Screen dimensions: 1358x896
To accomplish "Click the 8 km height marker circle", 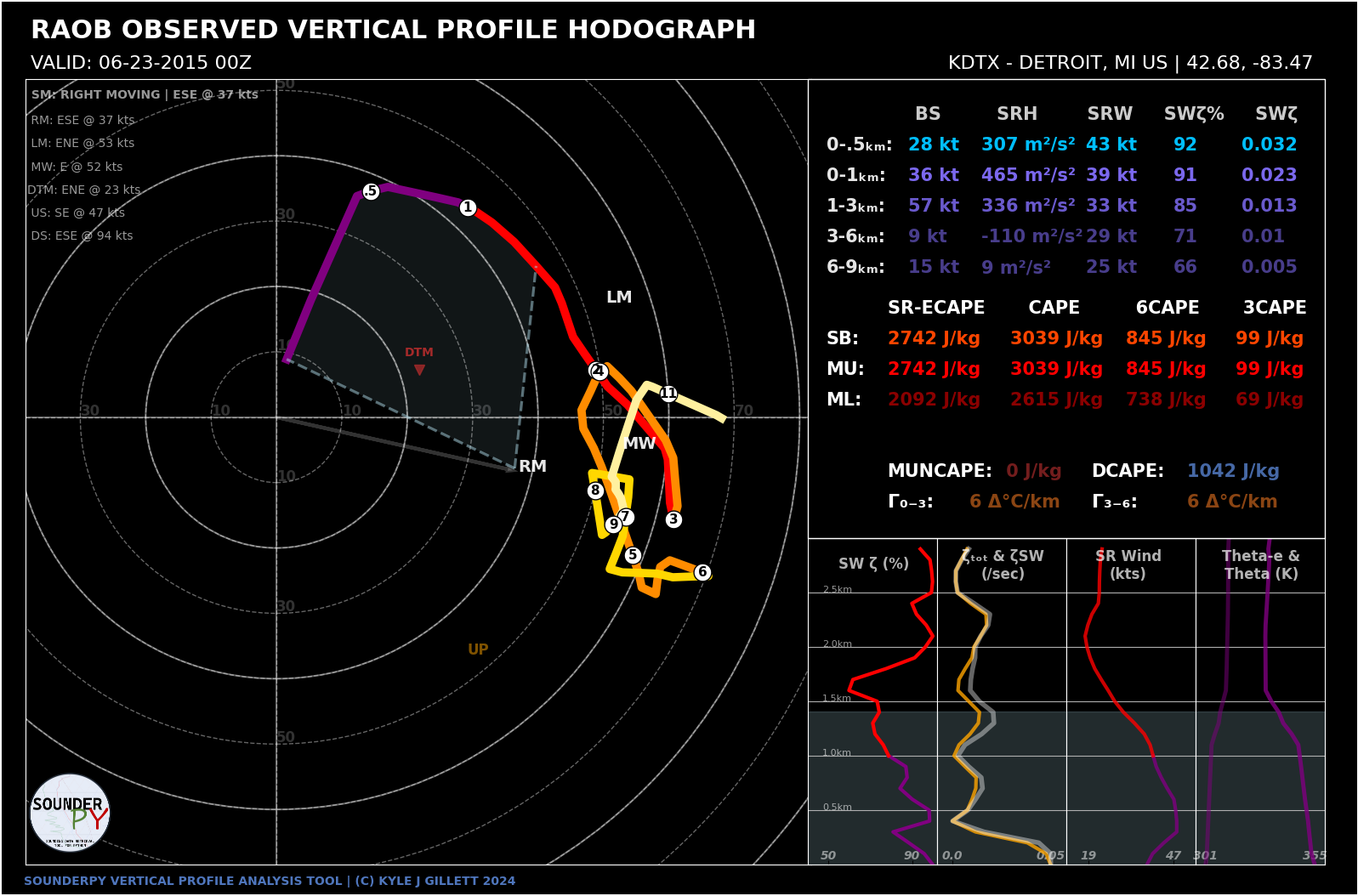I will pyautogui.click(x=595, y=491).
